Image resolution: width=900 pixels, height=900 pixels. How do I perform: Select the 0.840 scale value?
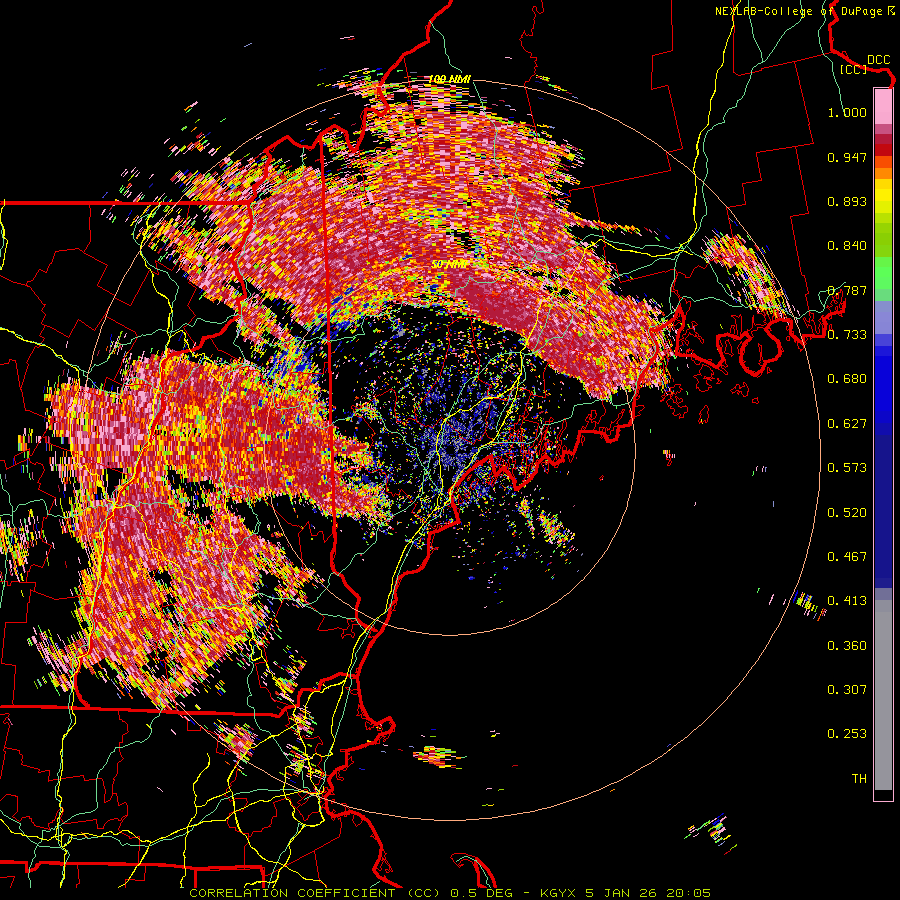(847, 246)
